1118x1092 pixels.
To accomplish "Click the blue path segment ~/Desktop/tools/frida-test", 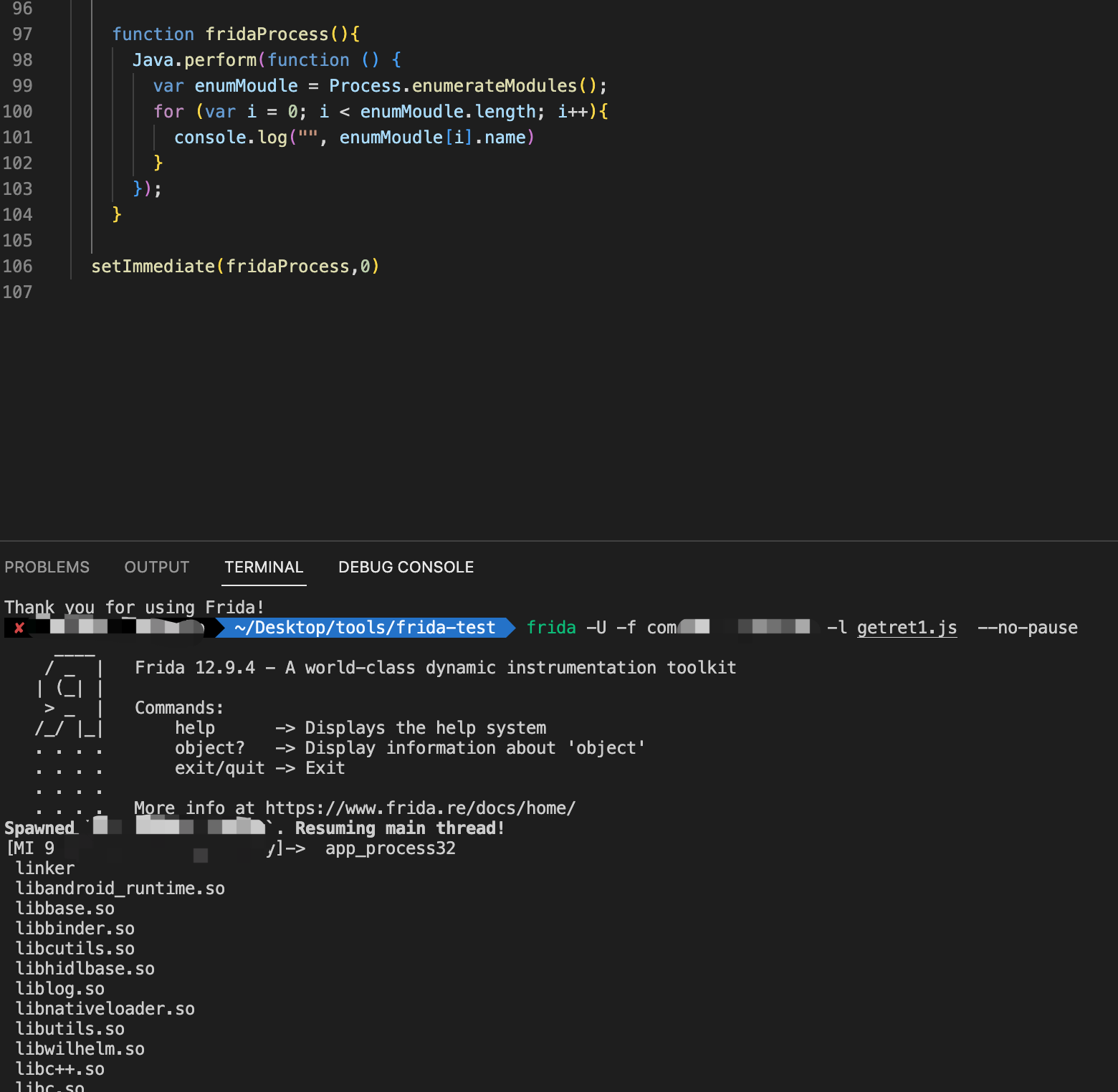I will (x=365, y=628).
